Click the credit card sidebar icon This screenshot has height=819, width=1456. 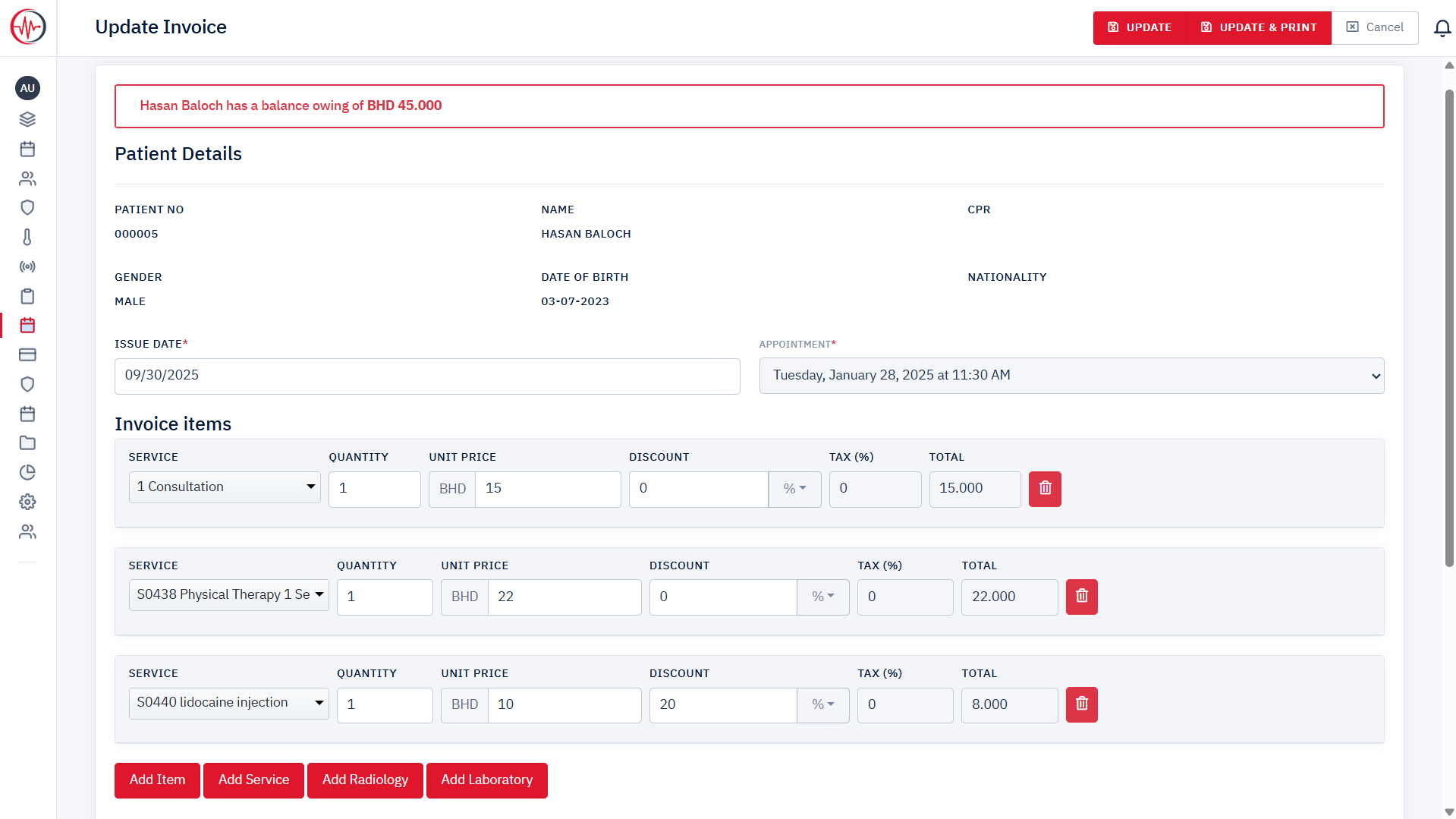27,354
